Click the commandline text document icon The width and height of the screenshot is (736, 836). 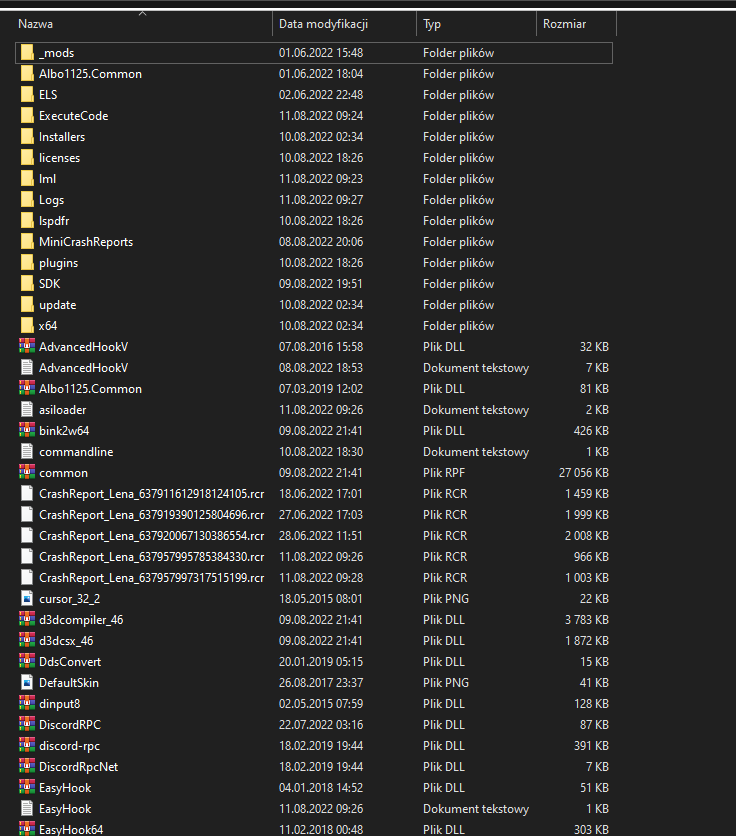pos(27,452)
